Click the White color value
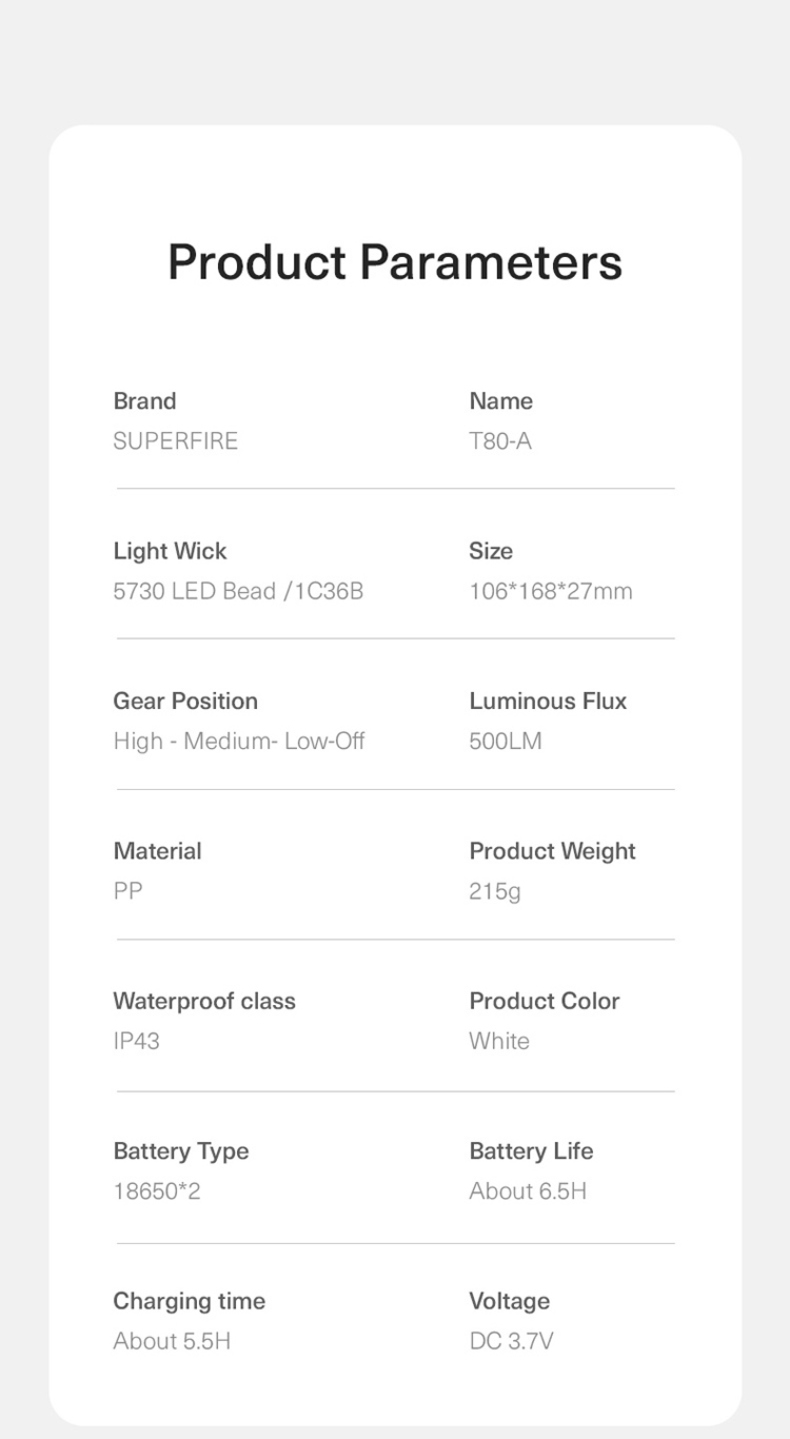 coord(499,1041)
